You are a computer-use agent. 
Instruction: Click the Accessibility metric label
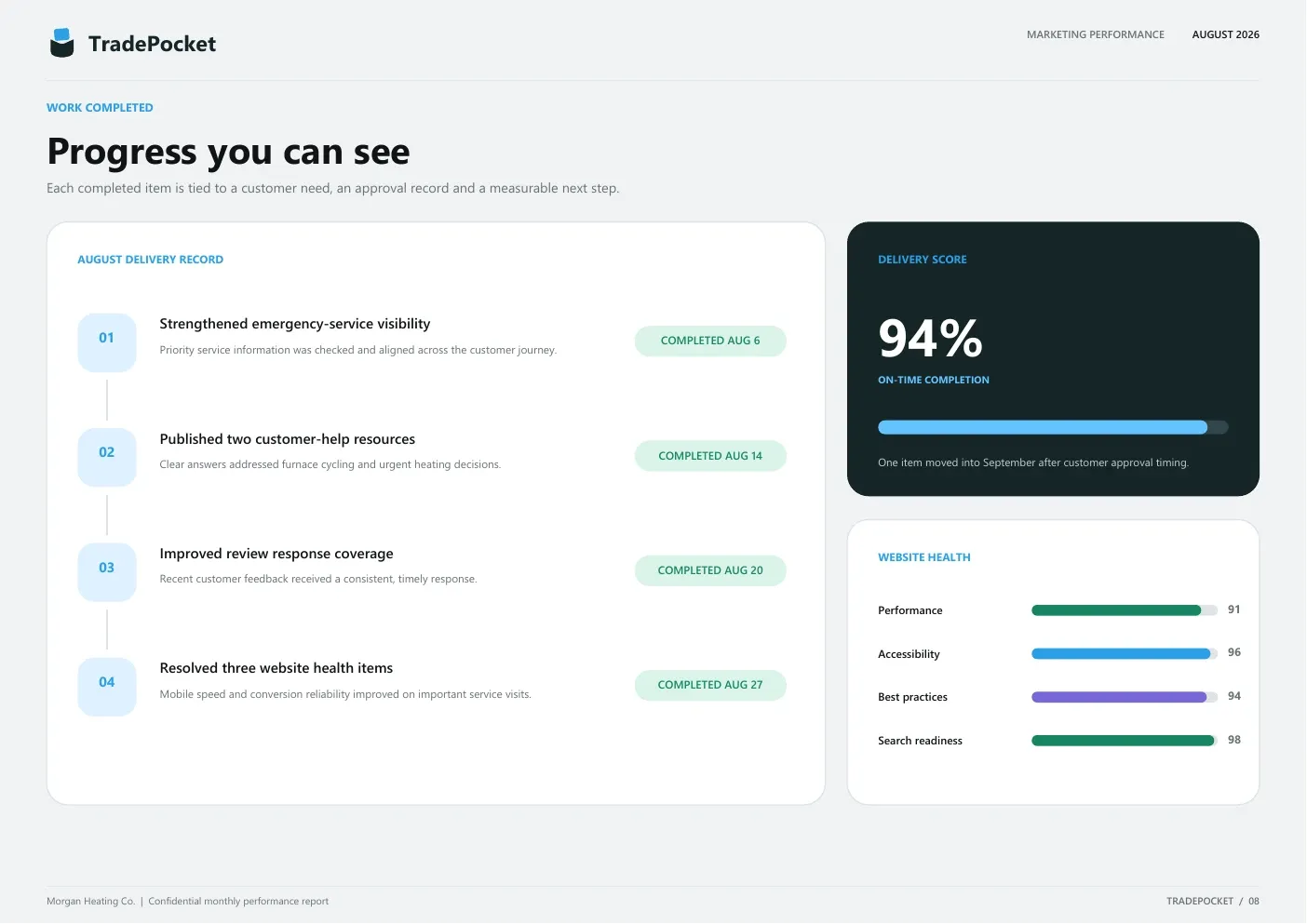coord(910,654)
